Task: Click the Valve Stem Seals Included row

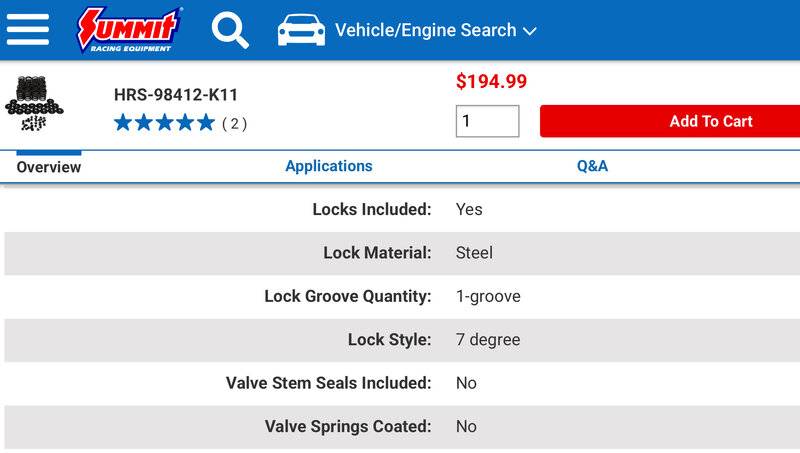Action: click(x=400, y=383)
